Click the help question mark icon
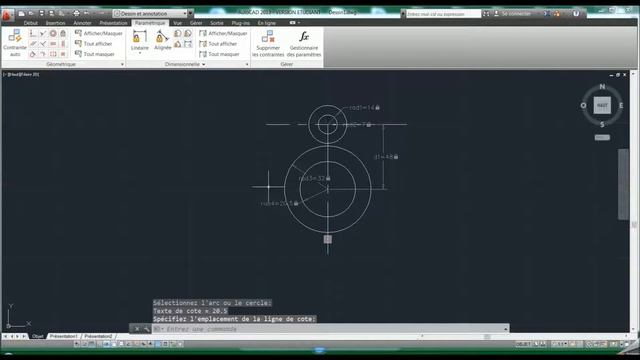The image size is (640, 360). point(576,13)
